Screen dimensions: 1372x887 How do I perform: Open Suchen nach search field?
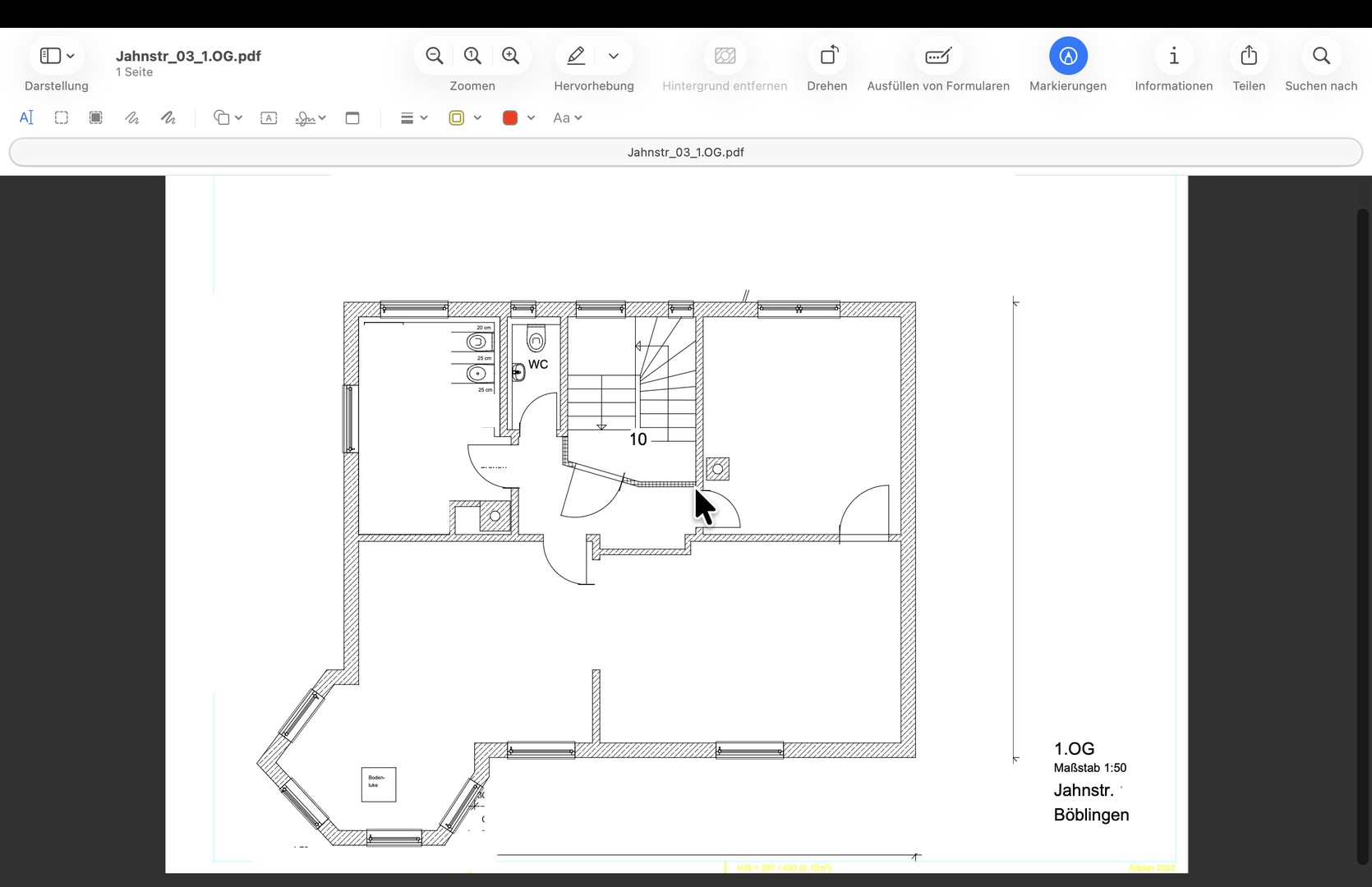(x=1321, y=56)
